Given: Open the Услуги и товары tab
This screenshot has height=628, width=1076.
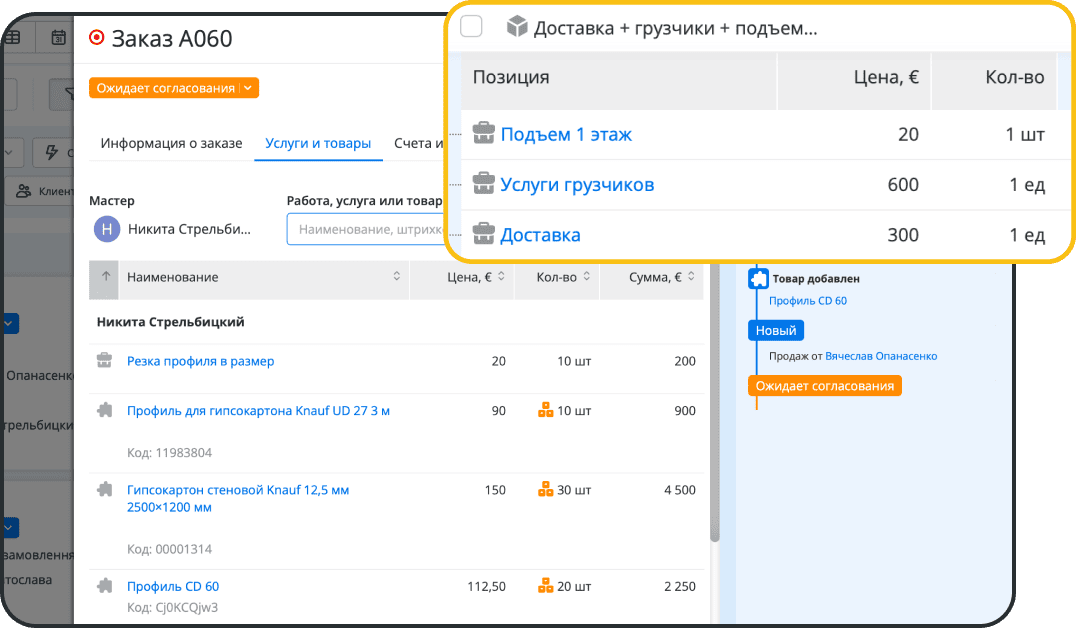Looking at the screenshot, I should 318,142.
